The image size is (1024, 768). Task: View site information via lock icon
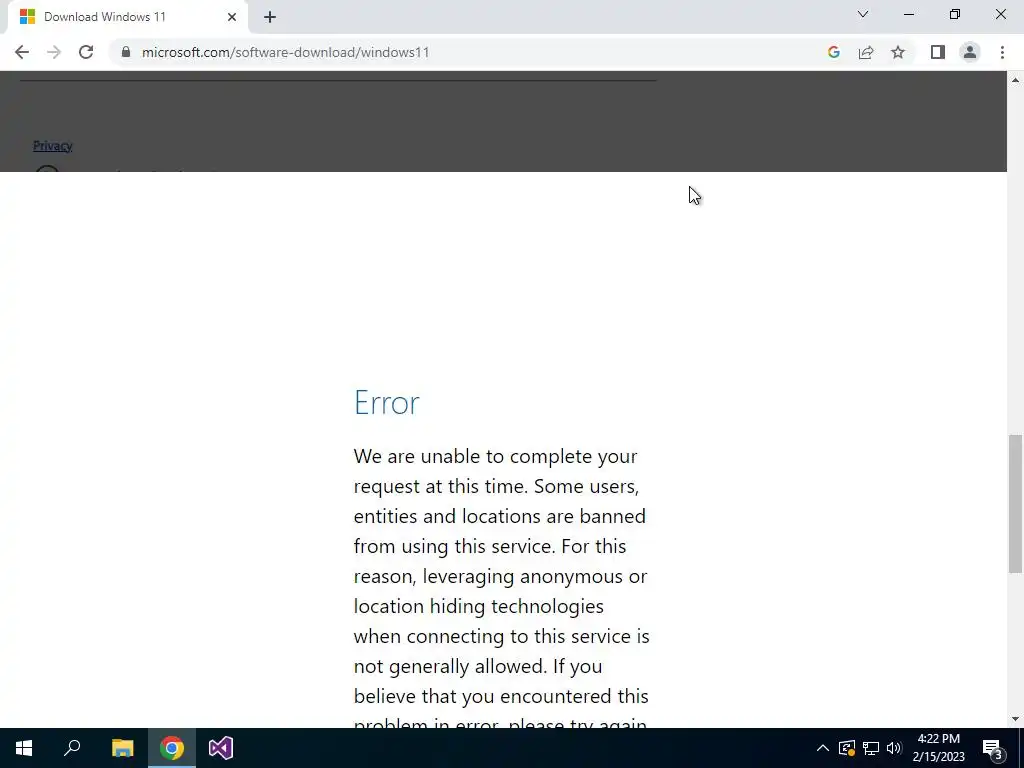coord(126,52)
